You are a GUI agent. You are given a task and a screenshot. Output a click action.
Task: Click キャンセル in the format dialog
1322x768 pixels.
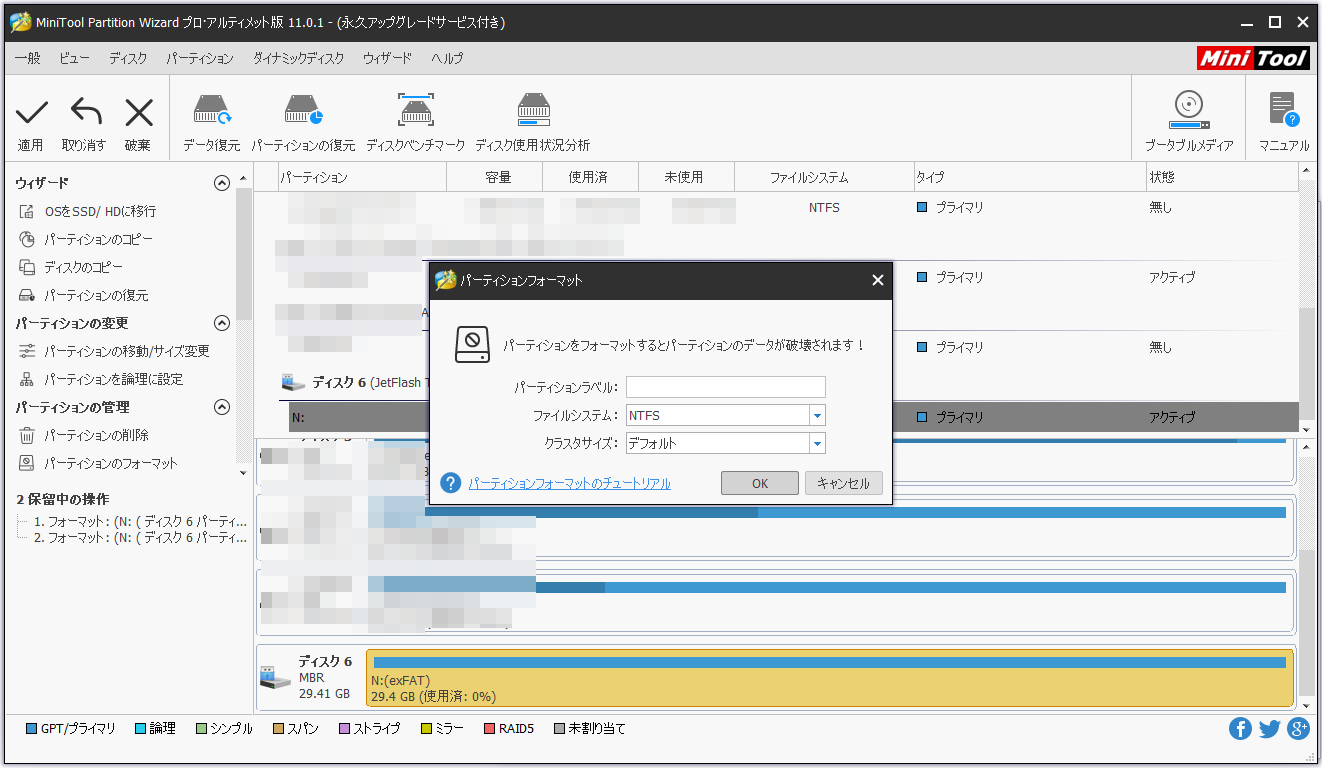844,483
